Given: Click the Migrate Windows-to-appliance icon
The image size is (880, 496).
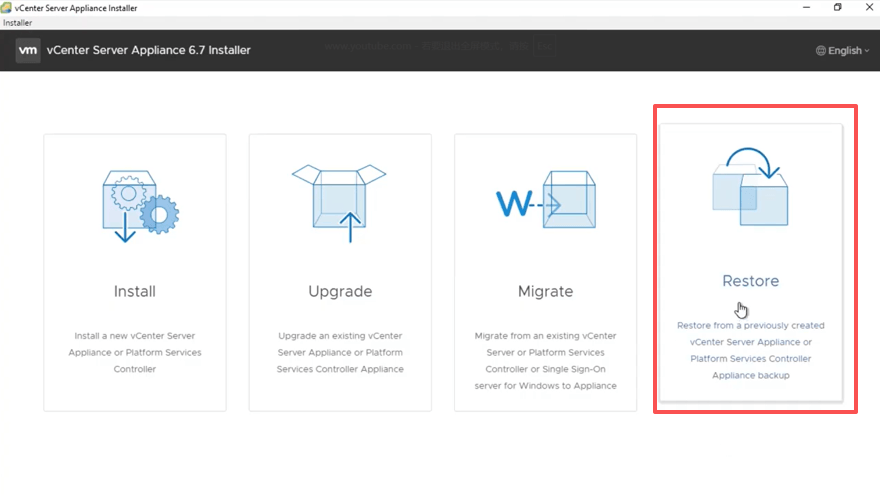Looking at the screenshot, I should point(546,200).
